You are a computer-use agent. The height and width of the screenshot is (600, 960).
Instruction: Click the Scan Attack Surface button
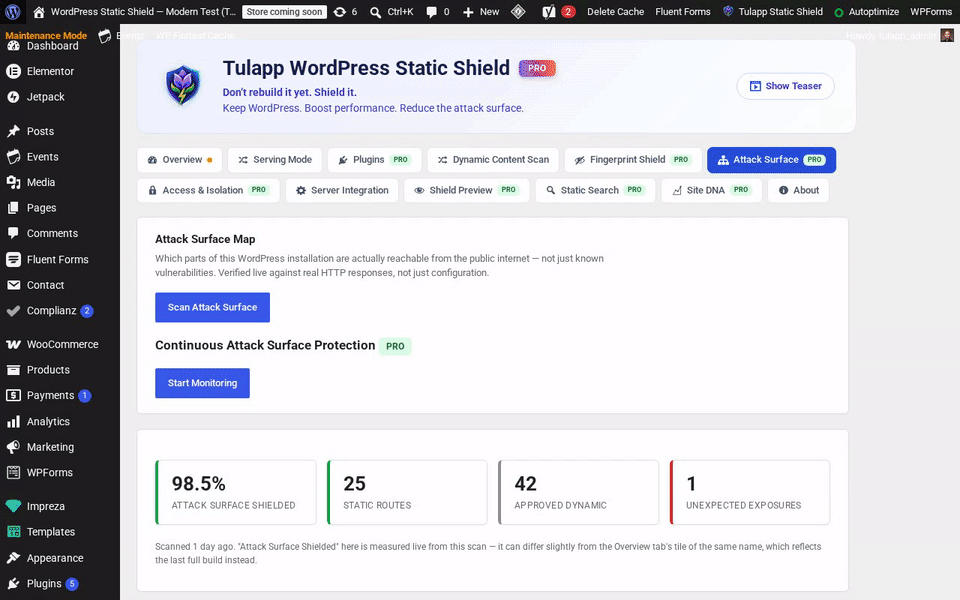212,307
